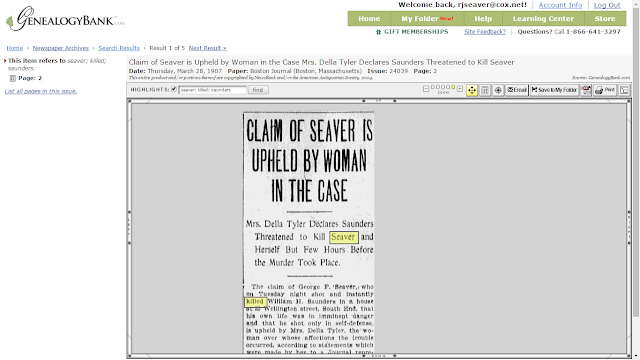Click the top-left viewer resize handle
The image size is (640, 360).
point(130,101)
